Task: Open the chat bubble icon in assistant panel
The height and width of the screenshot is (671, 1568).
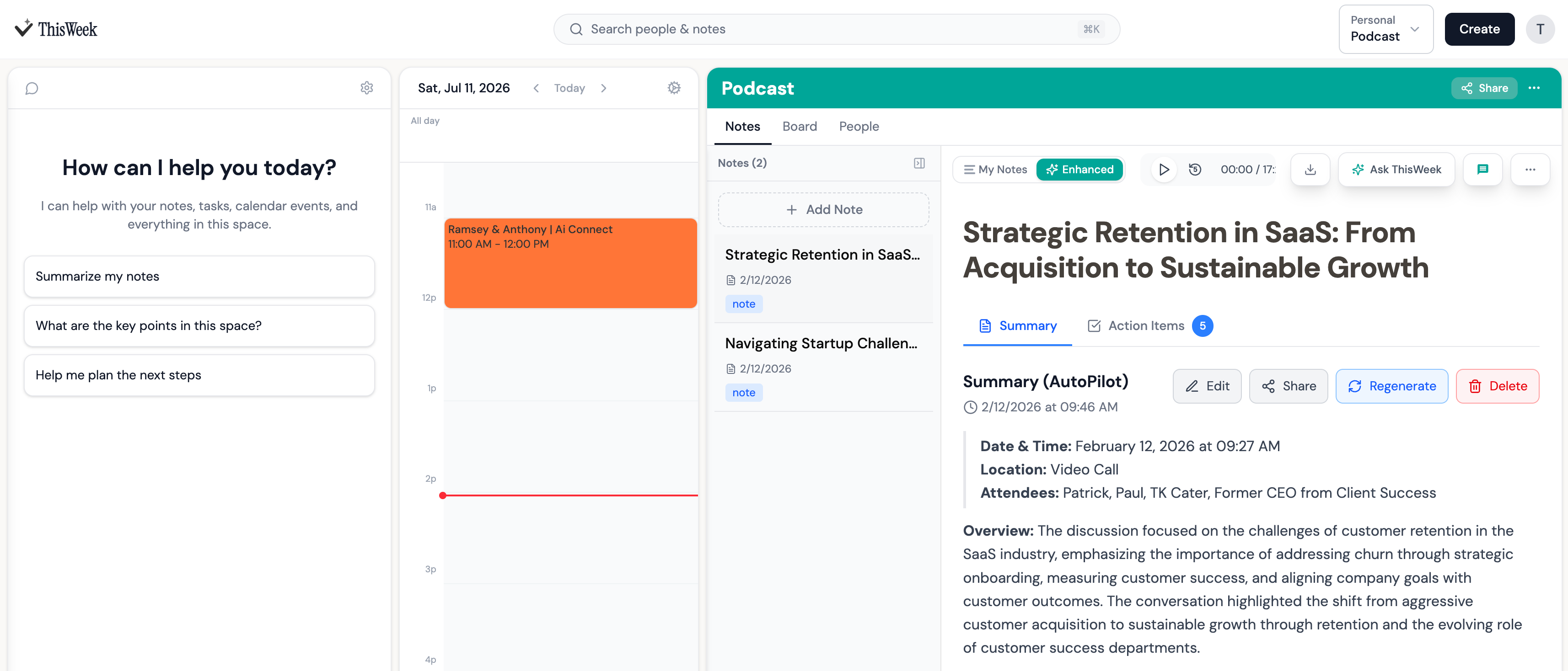Action: coord(32,89)
